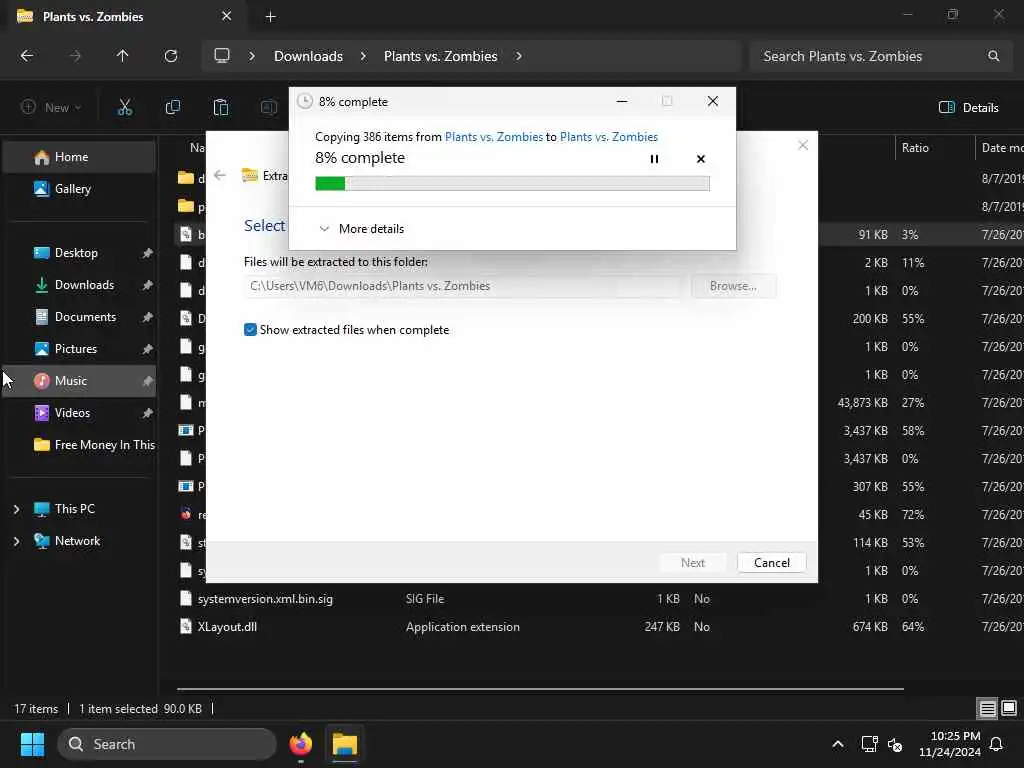The width and height of the screenshot is (1024, 768).
Task: Click the horizontal scrollbar
Action: coord(540,688)
